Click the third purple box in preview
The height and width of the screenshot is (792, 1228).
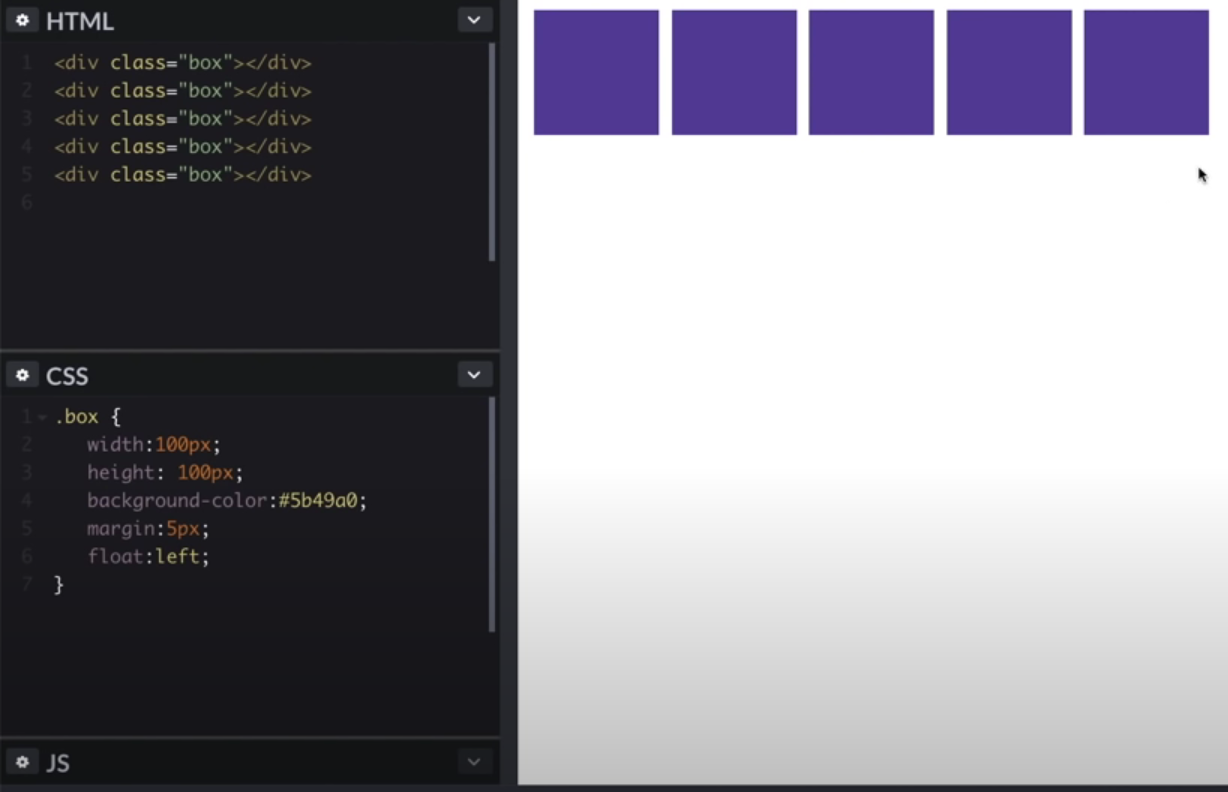(871, 72)
